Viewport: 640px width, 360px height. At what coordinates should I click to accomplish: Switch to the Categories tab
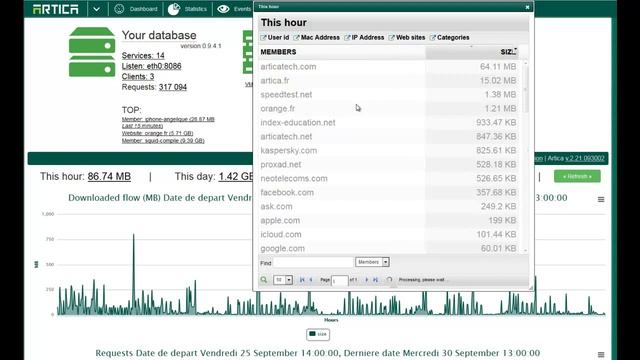(449, 38)
